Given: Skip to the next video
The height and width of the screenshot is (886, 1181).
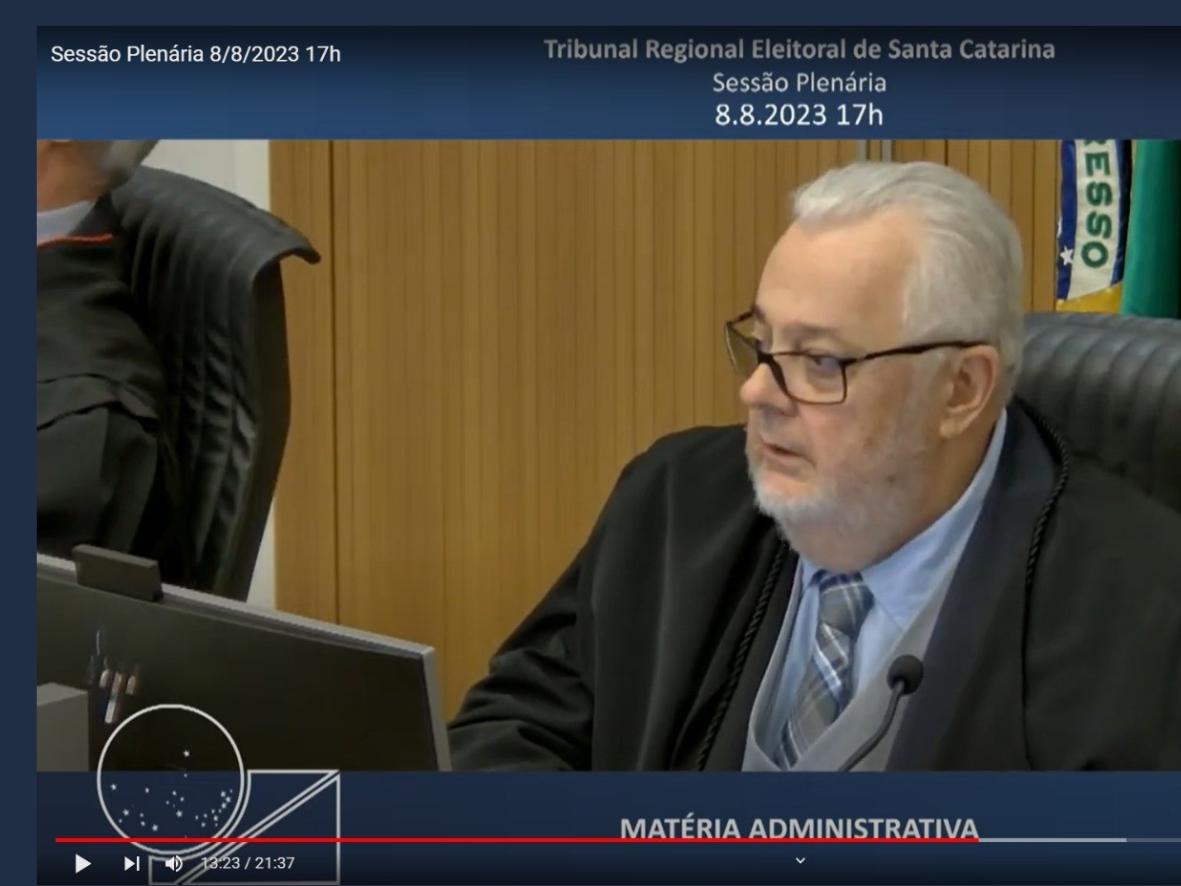Looking at the screenshot, I should 131,863.
